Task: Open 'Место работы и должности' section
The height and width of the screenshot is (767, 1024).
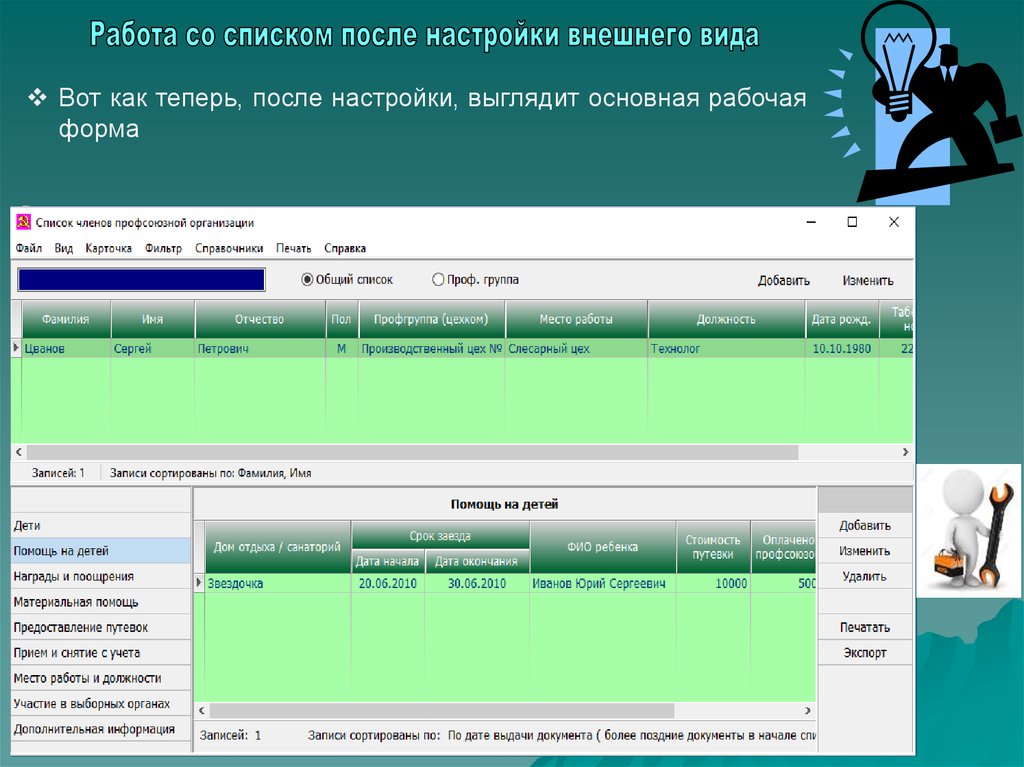Action: pos(87,678)
